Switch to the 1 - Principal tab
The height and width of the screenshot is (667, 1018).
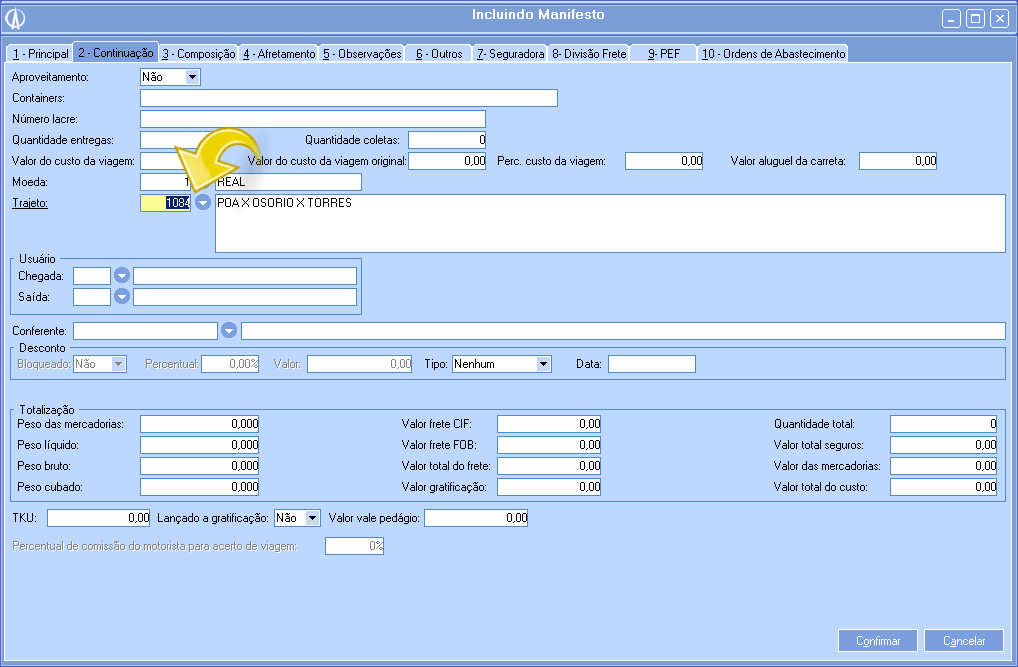[x=40, y=54]
